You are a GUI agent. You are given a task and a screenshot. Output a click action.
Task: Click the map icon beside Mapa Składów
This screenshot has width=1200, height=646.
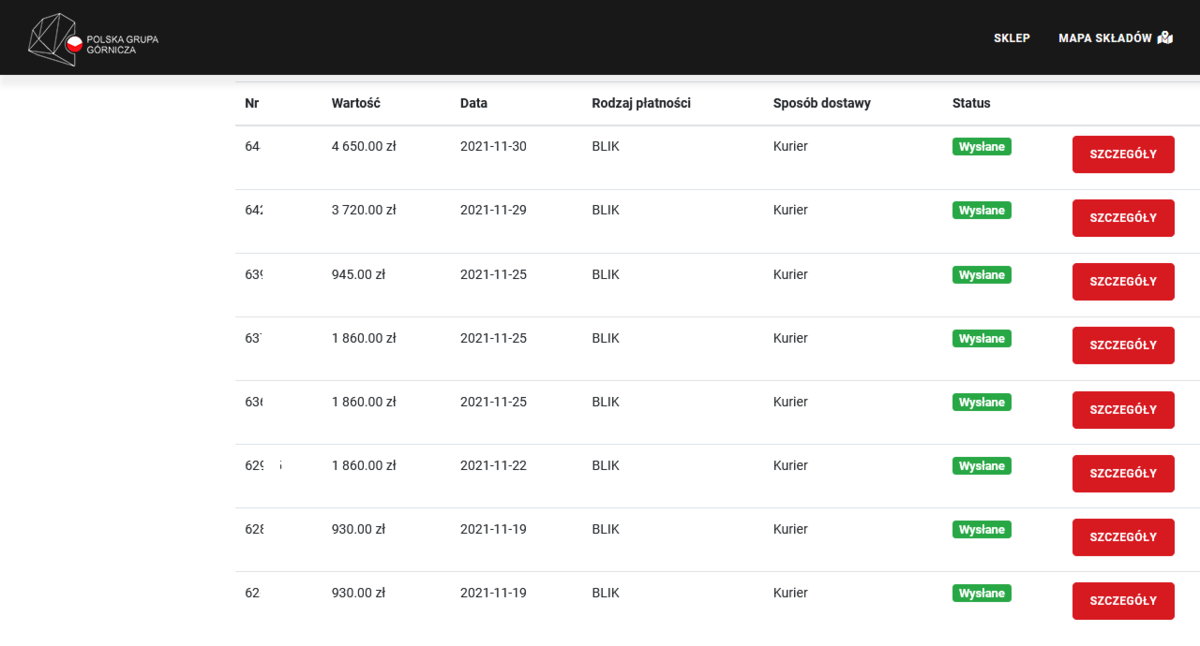[1165, 38]
